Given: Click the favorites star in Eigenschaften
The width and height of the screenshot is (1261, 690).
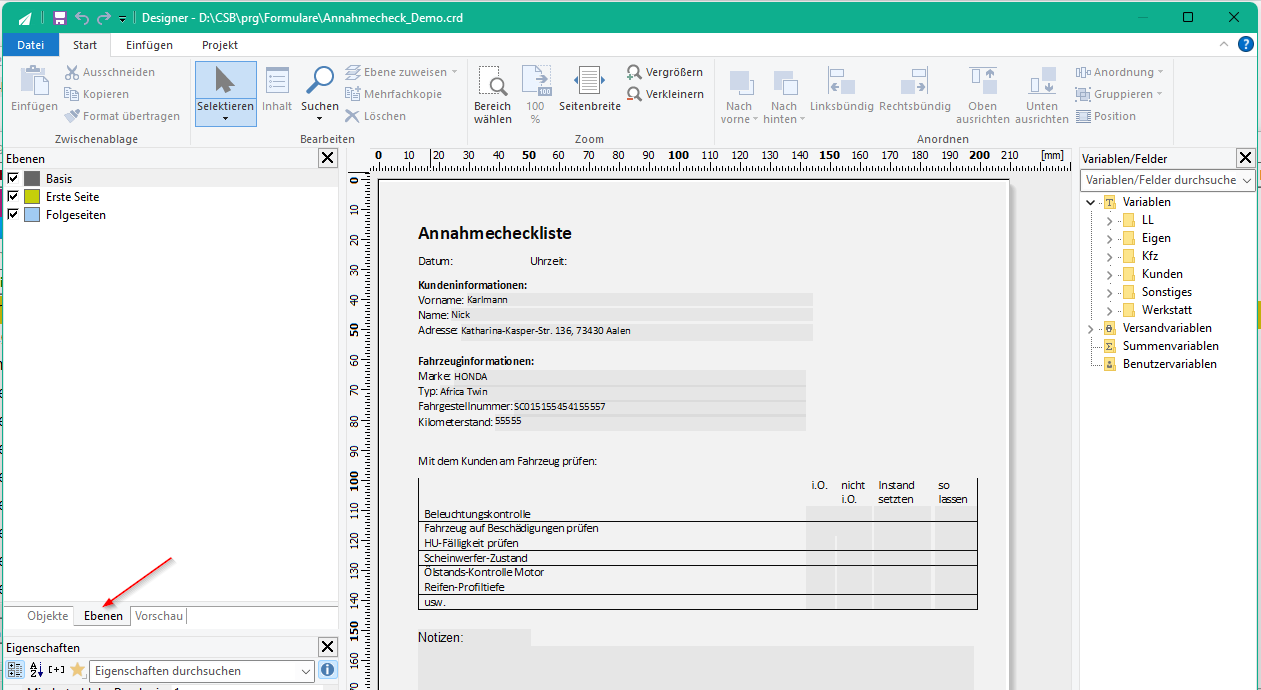Looking at the screenshot, I should [x=77, y=670].
